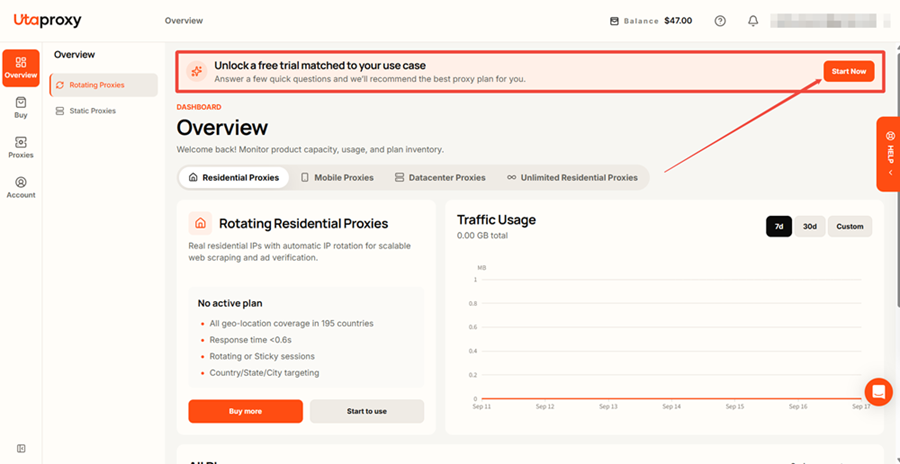Open the Overview sidebar section
900x464 pixels.
coord(21,68)
